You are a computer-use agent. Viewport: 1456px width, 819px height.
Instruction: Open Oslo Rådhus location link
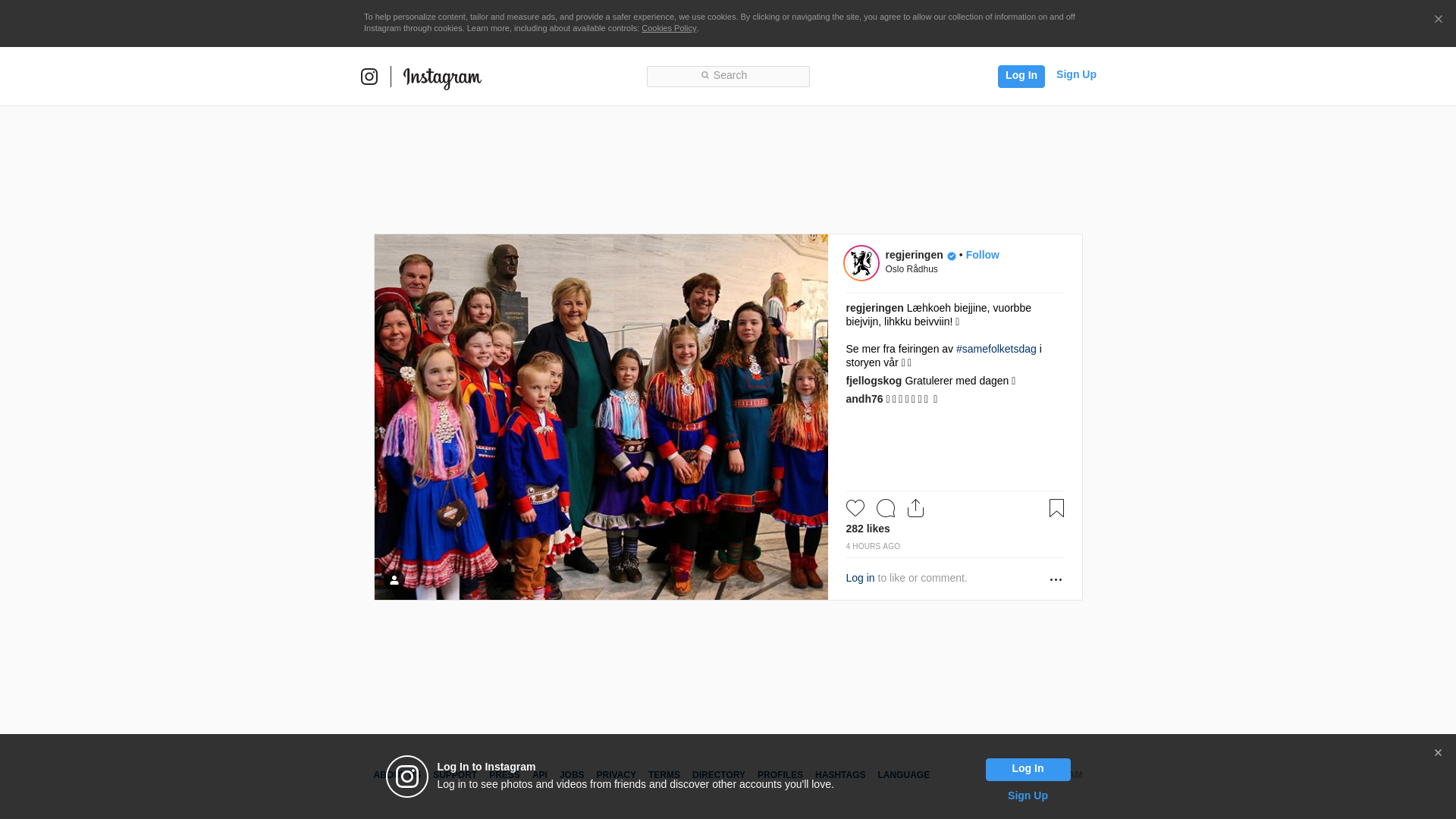(912, 269)
